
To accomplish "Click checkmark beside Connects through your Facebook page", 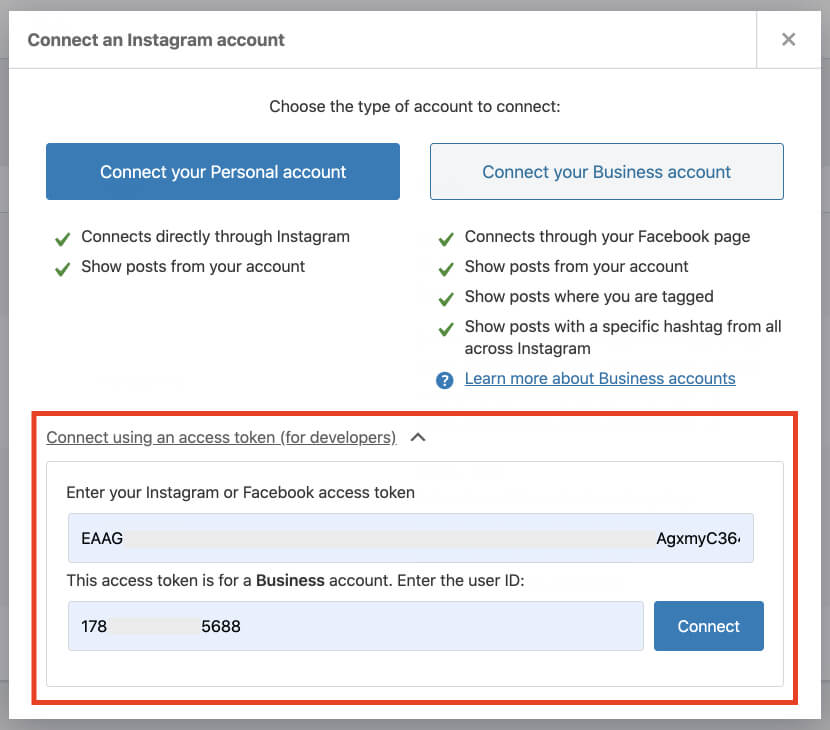I will (x=446, y=239).
